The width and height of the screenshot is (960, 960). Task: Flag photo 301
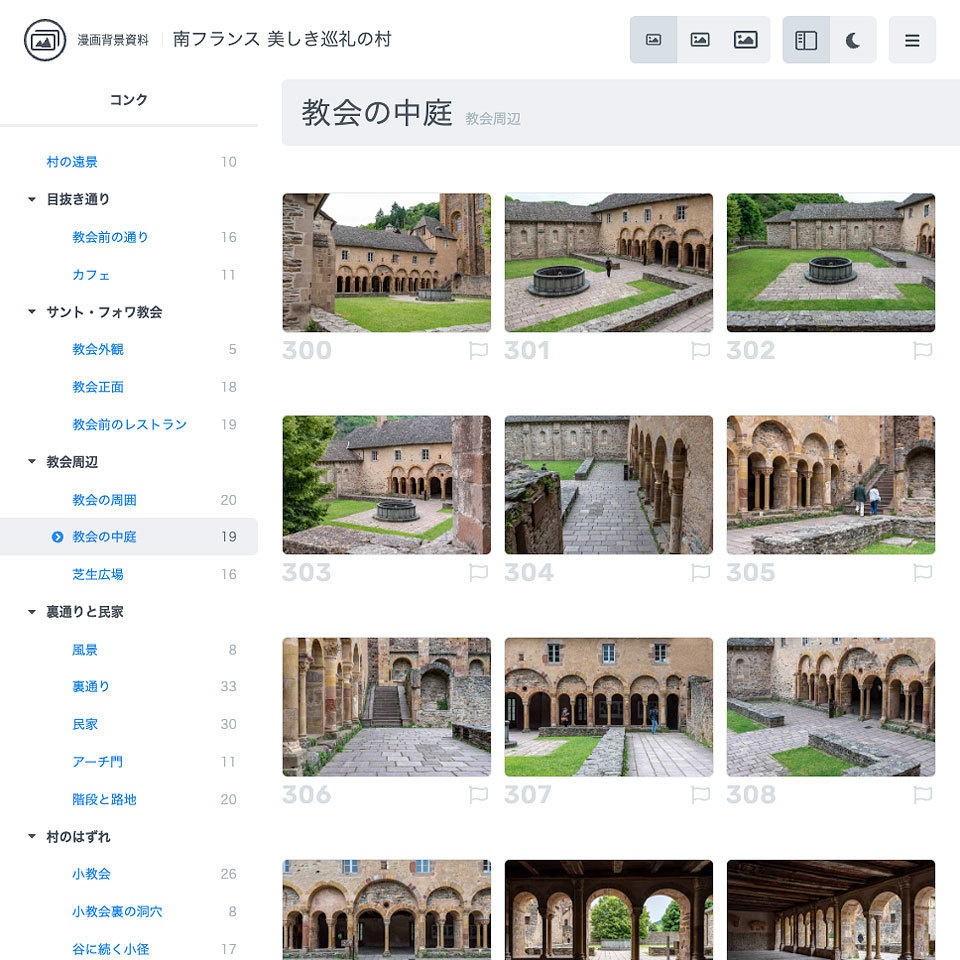pos(700,350)
